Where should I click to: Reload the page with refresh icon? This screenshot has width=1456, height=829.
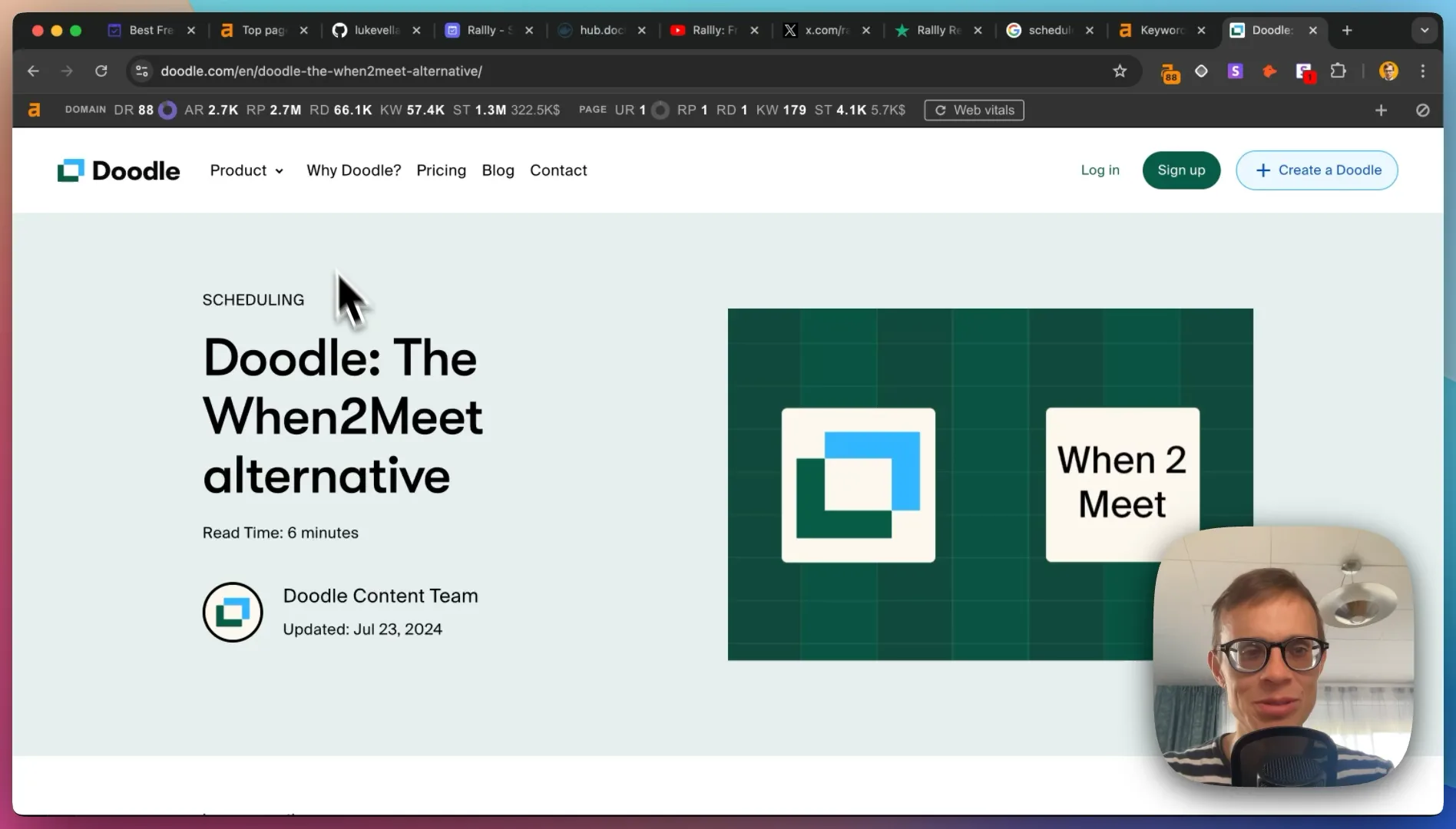101,71
